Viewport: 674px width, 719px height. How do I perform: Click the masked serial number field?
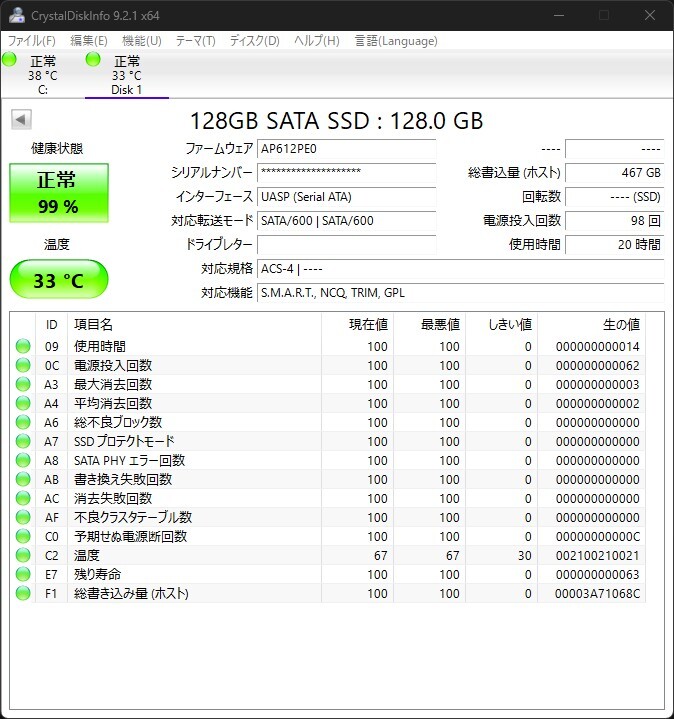347,173
